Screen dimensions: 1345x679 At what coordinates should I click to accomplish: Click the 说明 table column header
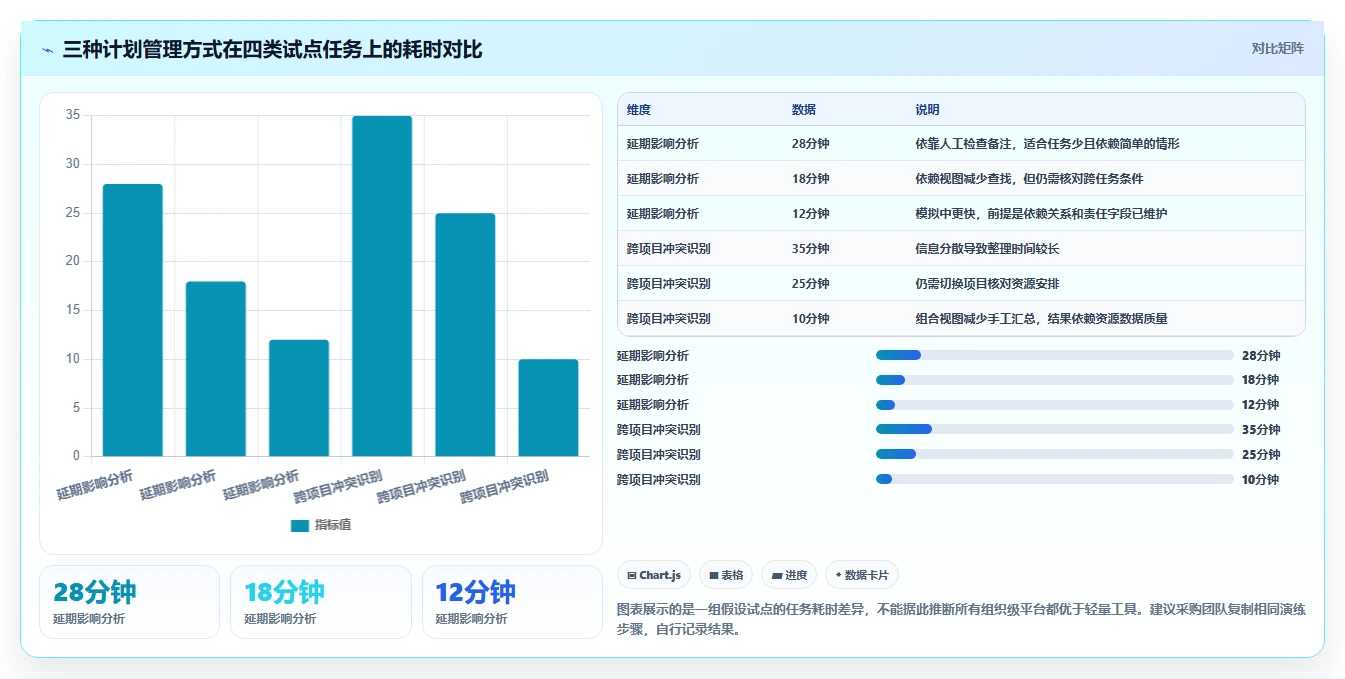(928, 110)
